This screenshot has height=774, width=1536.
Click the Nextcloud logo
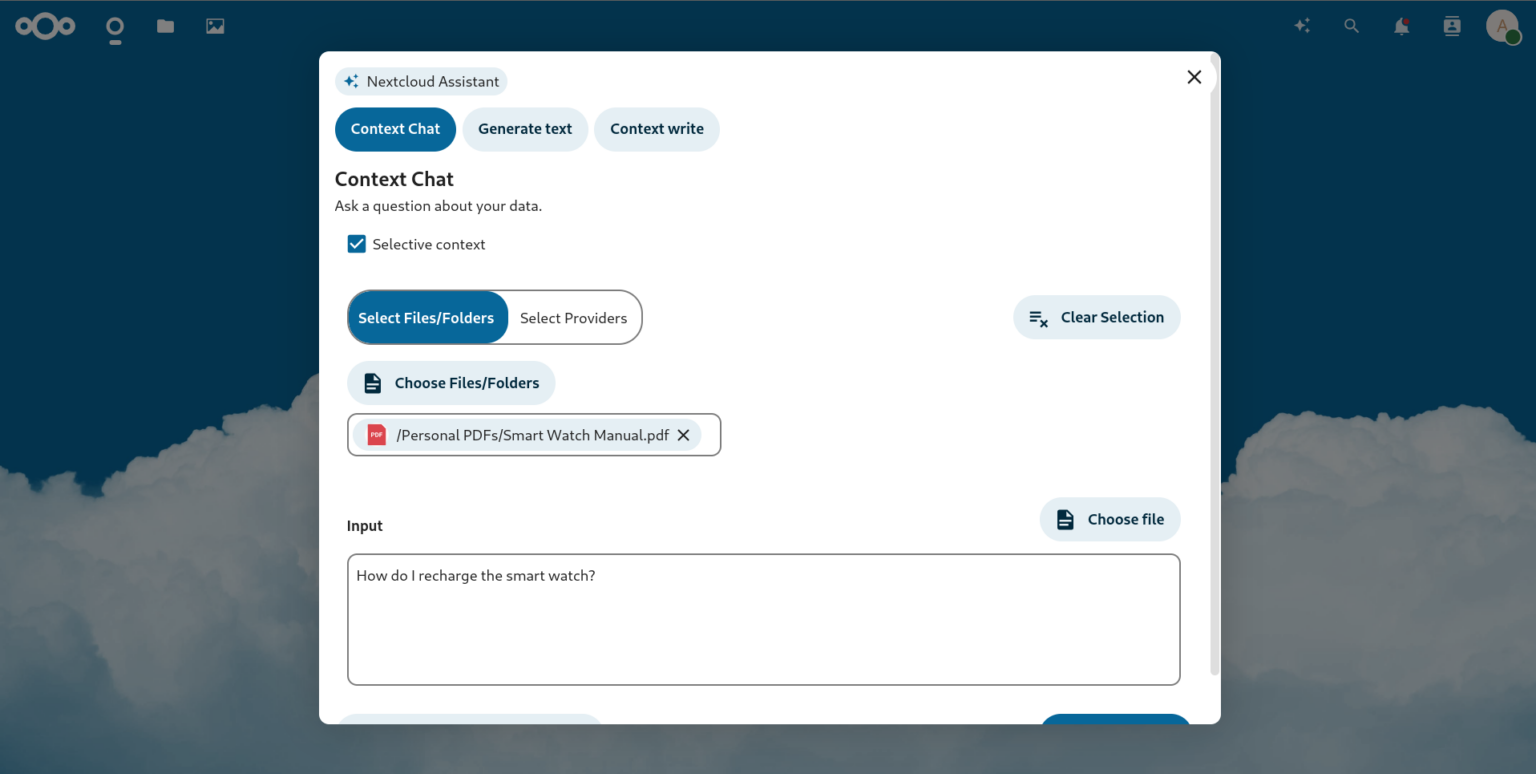pos(45,26)
